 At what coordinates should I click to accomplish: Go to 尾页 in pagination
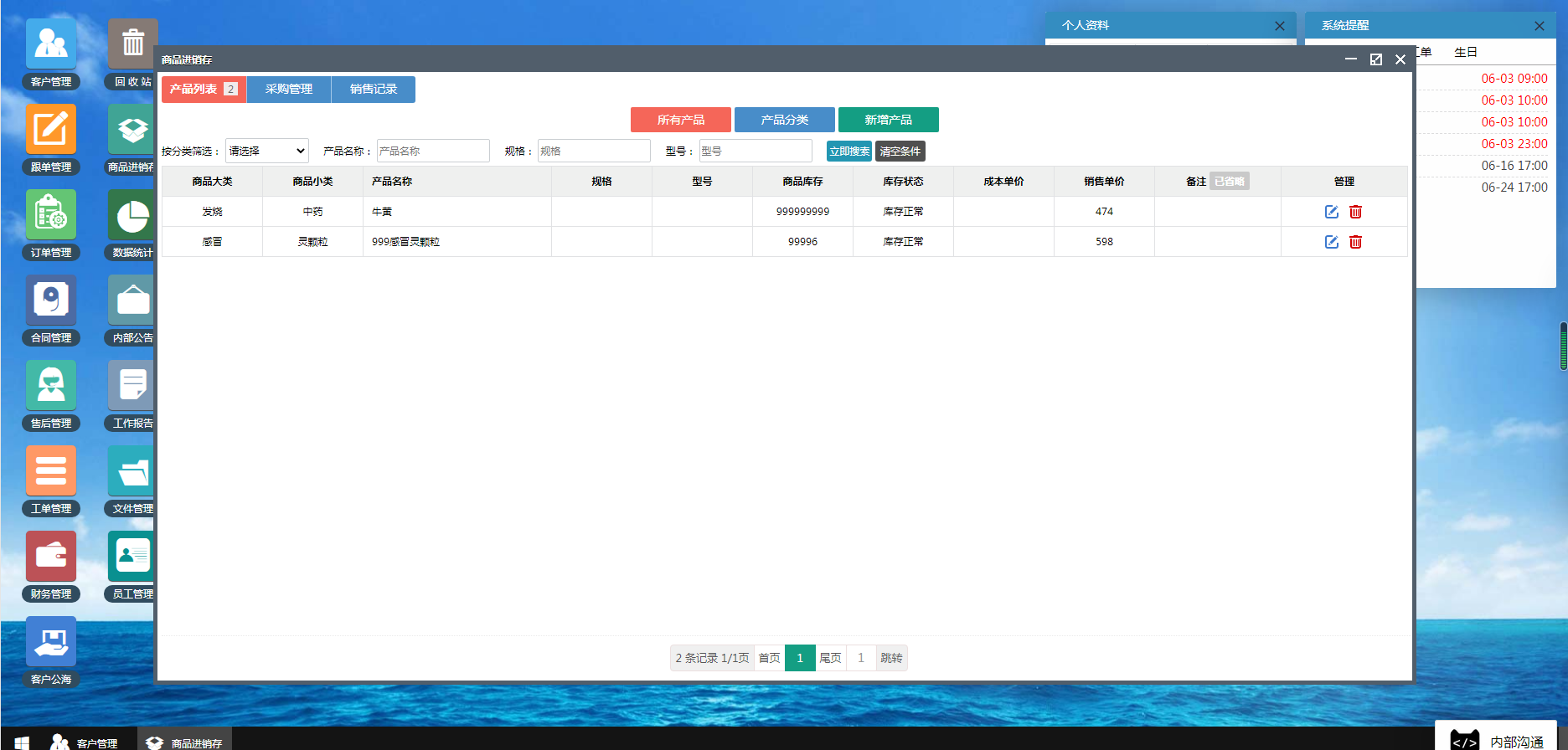(830, 658)
